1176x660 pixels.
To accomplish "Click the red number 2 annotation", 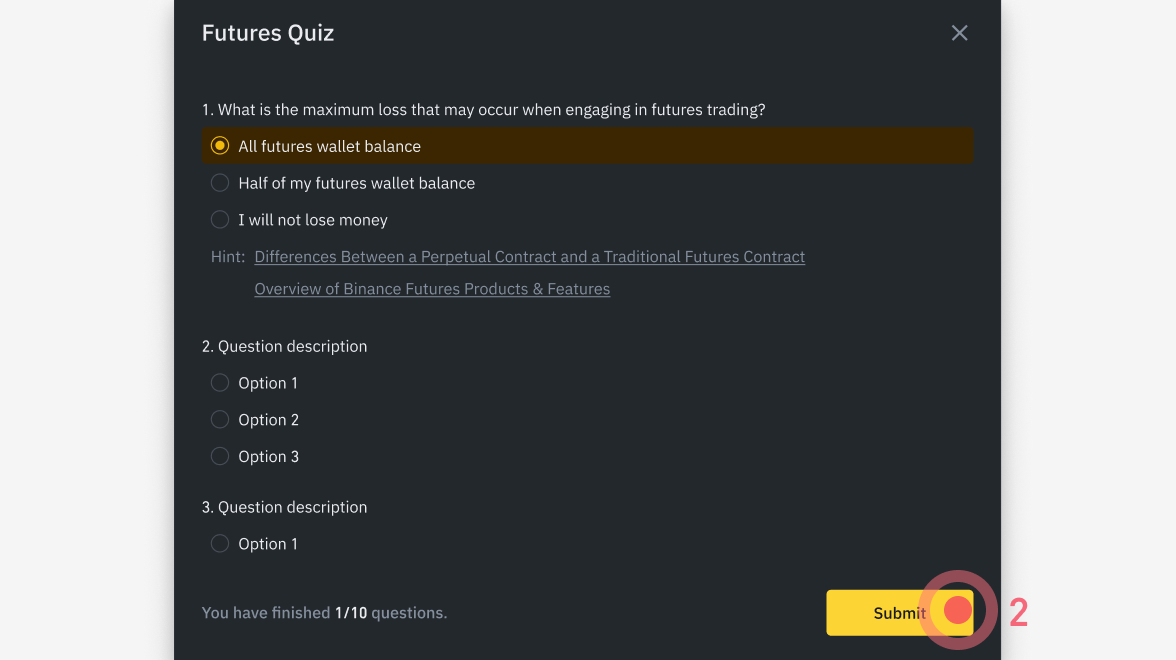I will pyautogui.click(x=1018, y=613).
